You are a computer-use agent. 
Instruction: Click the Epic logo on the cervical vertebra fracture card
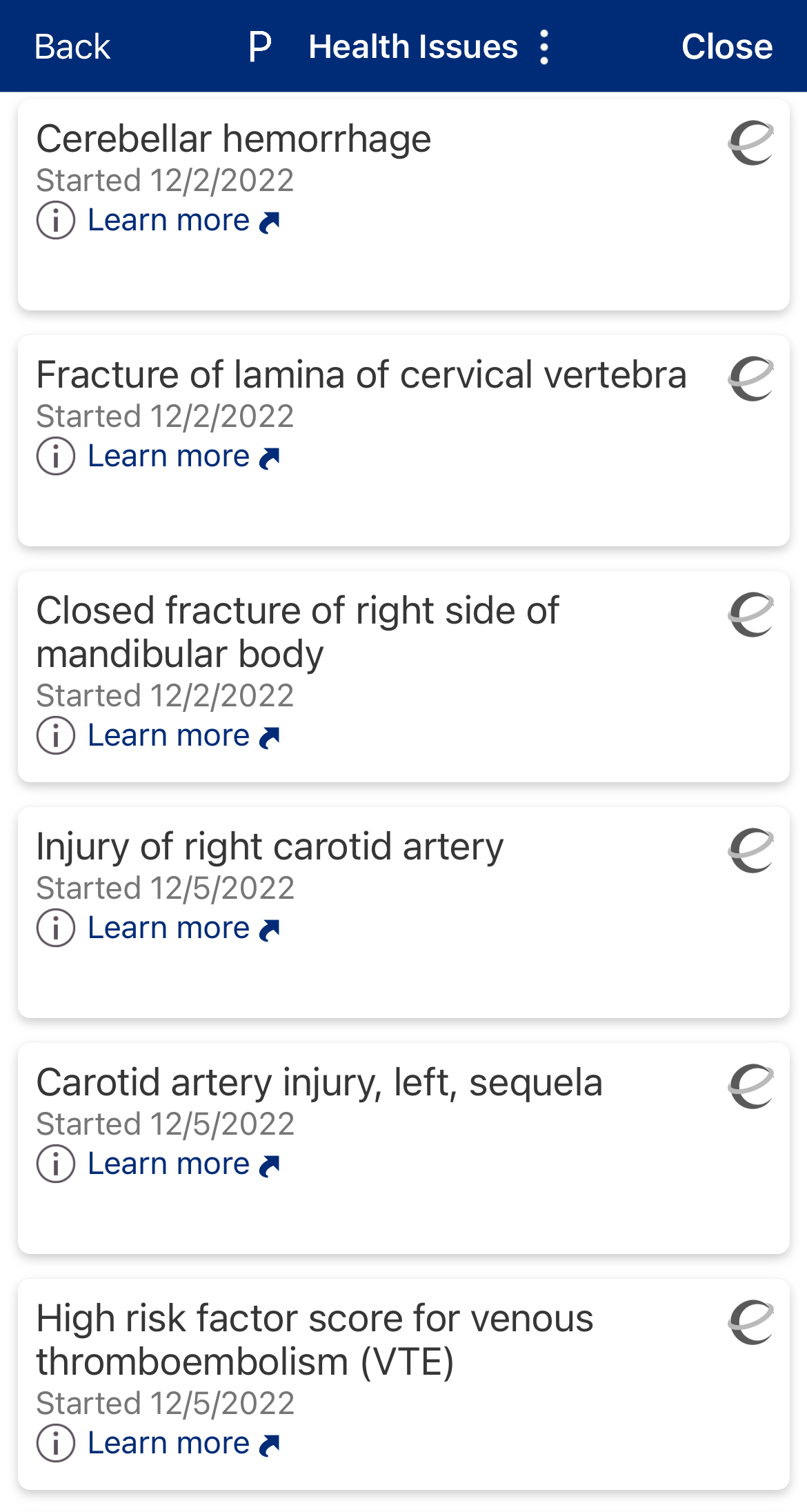[x=751, y=379]
